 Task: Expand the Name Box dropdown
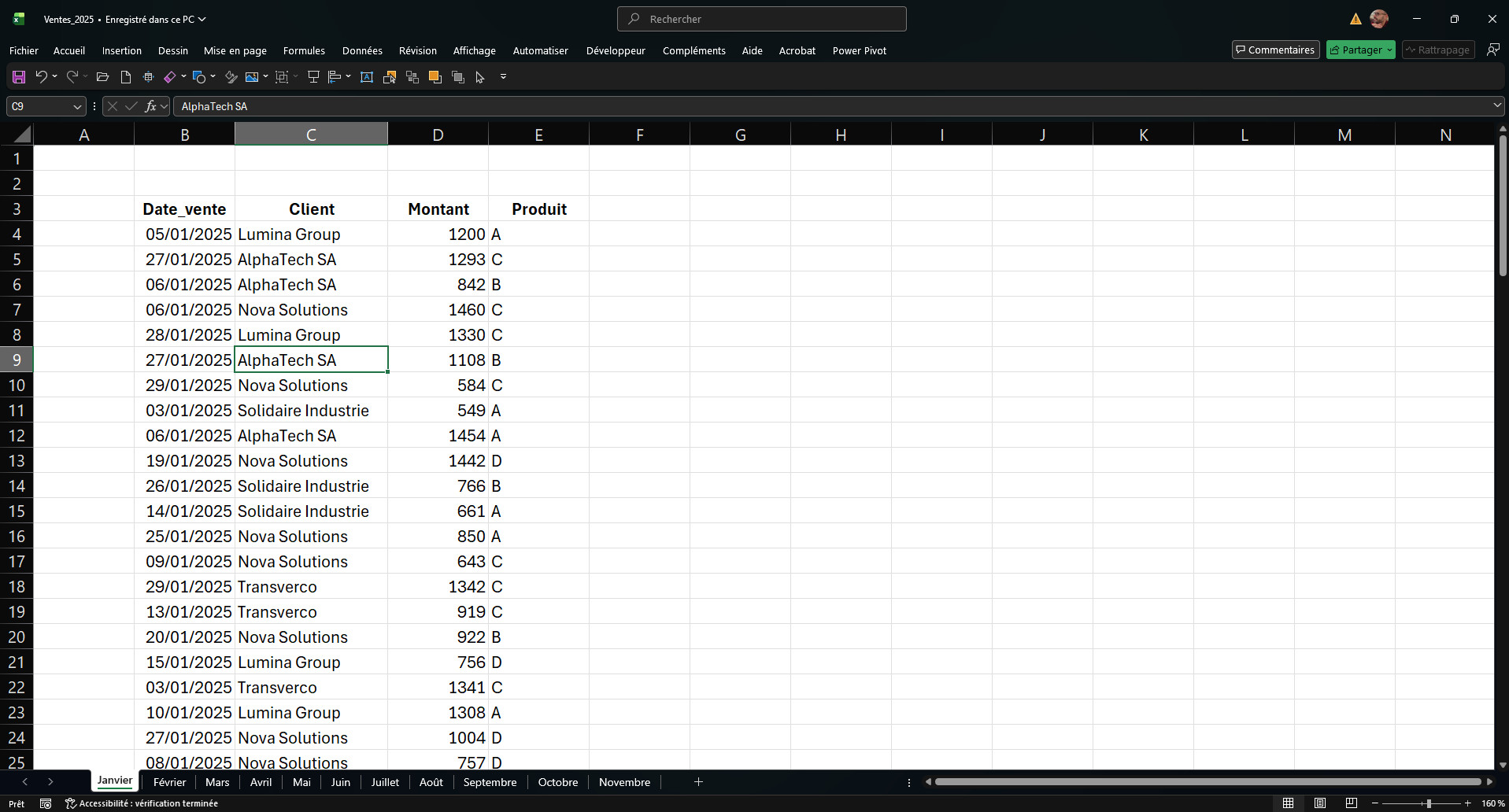[77, 106]
